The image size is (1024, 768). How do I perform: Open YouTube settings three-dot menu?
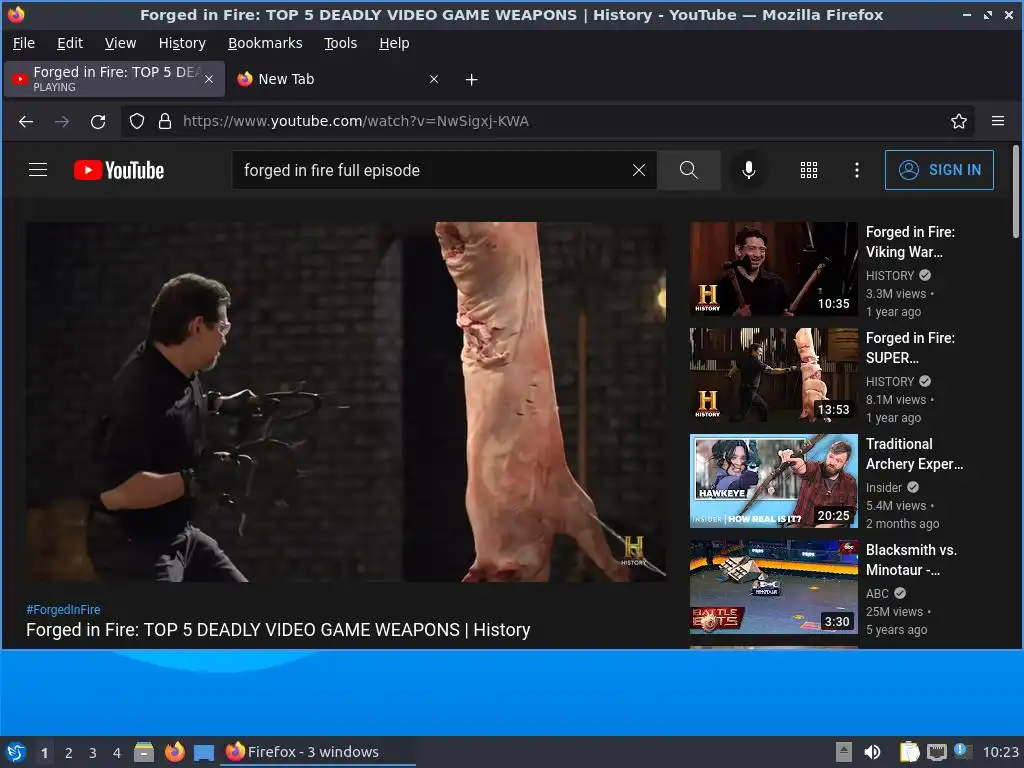coord(856,170)
